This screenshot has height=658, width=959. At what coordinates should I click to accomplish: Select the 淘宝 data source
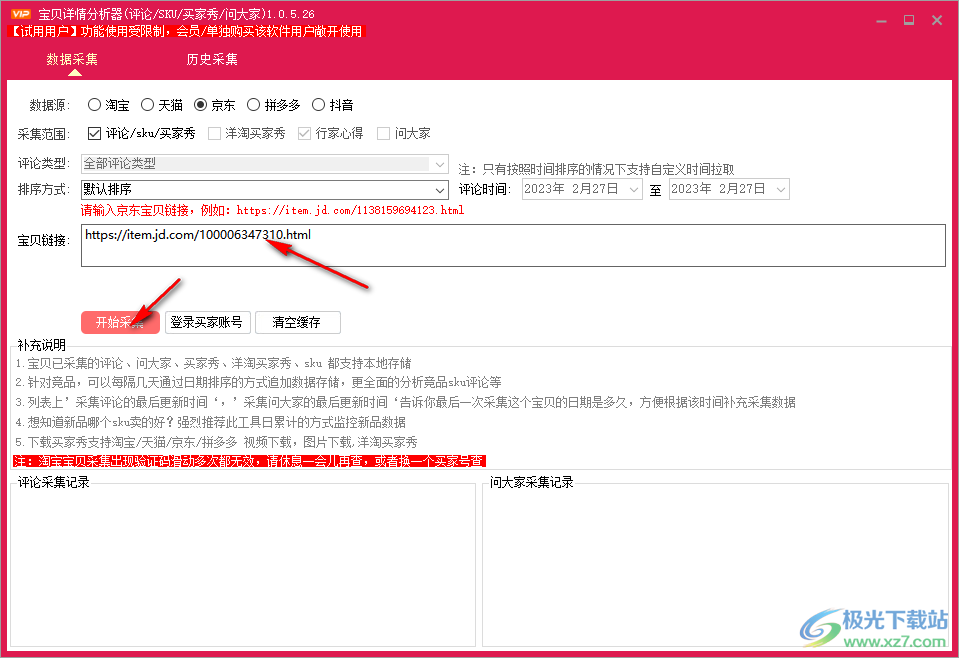coord(96,104)
